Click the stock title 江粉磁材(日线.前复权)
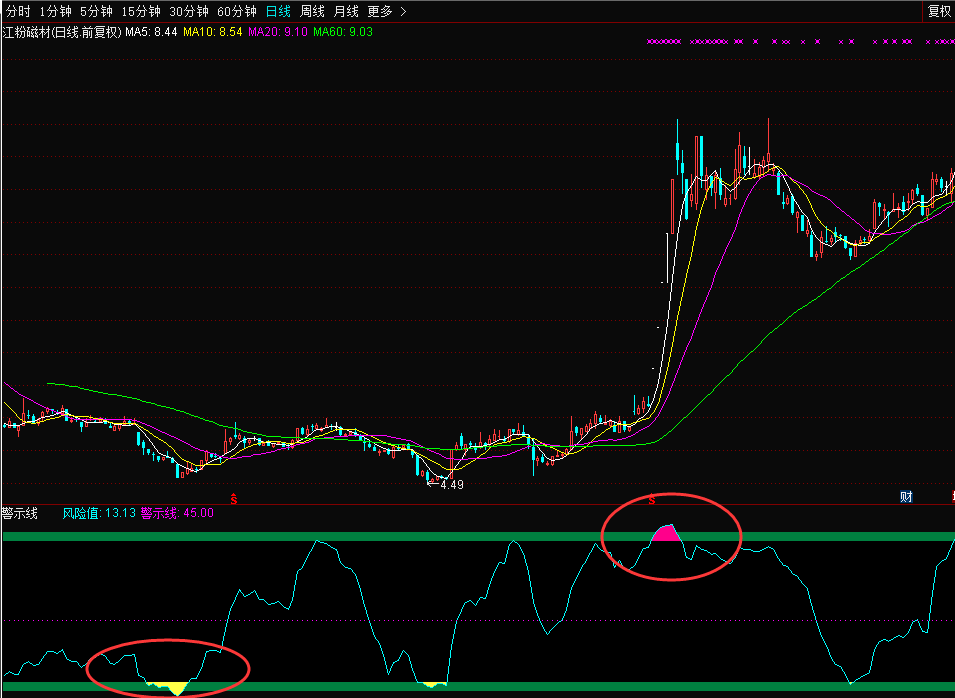Screen dimensions: 955x698 coord(62,32)
